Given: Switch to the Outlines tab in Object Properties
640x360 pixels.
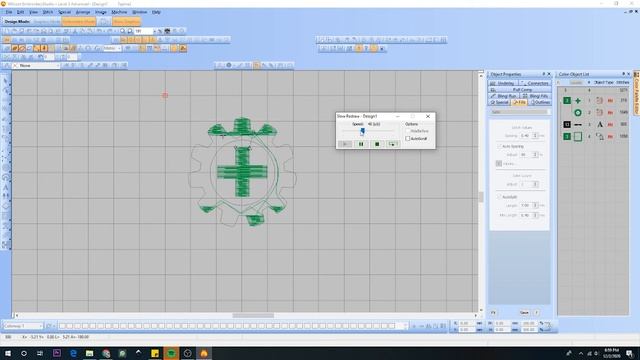Looking at the screenshot, I should tap(540, 102).
